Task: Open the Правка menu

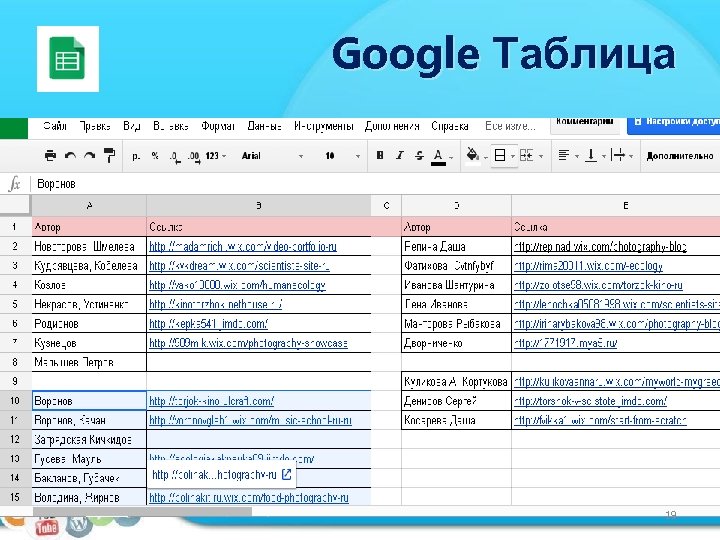Action: pyautogui.click(x=95, y=126)
